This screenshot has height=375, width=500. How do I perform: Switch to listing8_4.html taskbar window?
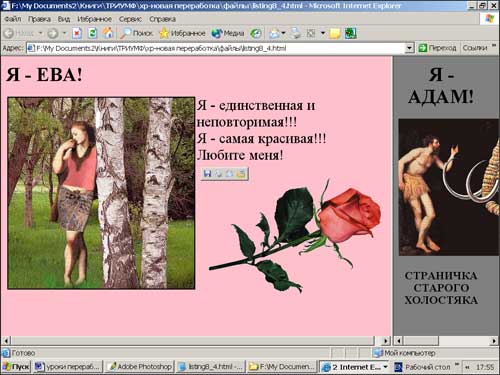point(211,367)
